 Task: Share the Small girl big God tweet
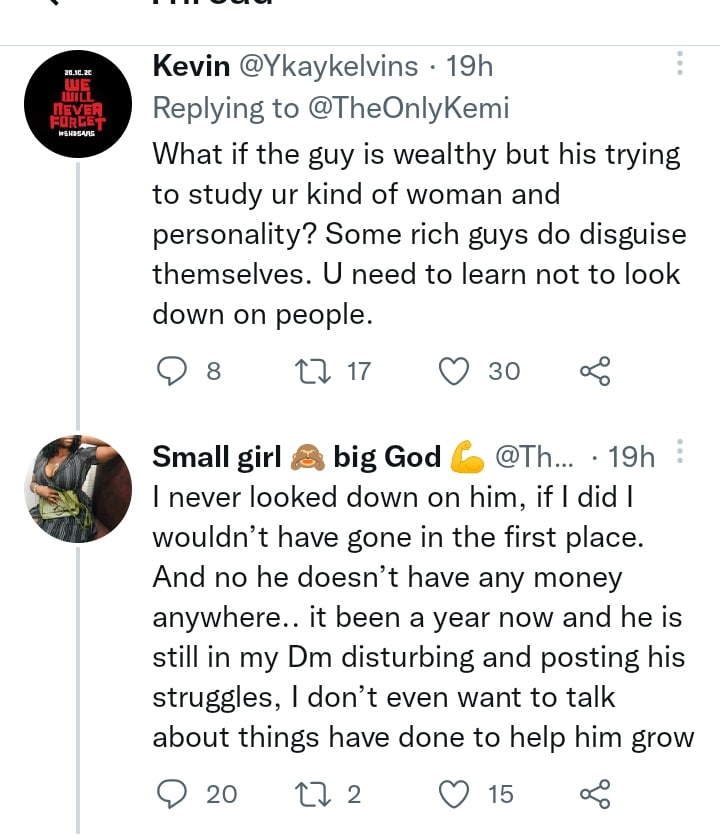pos(594,795)
